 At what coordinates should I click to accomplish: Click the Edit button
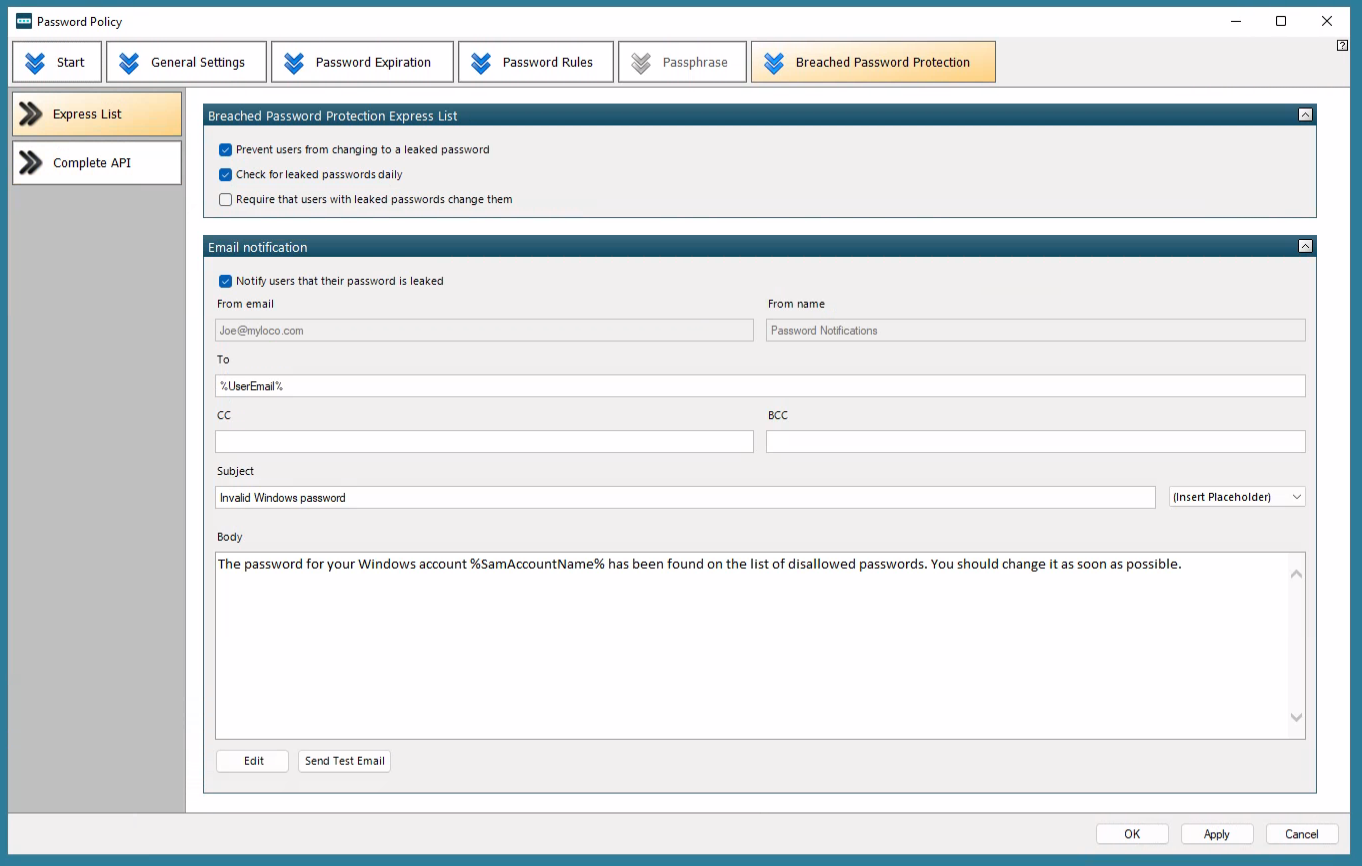tap(253, 761)
